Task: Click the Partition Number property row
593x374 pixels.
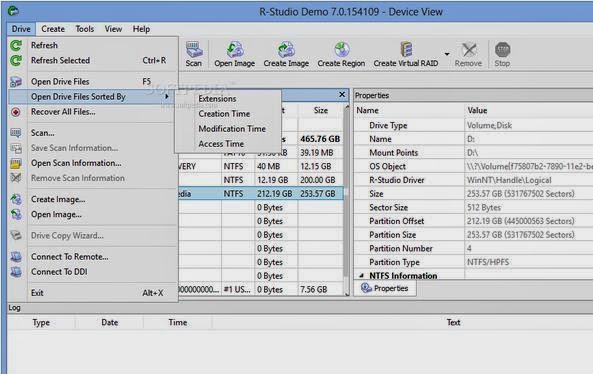Action: coord(474,248)
